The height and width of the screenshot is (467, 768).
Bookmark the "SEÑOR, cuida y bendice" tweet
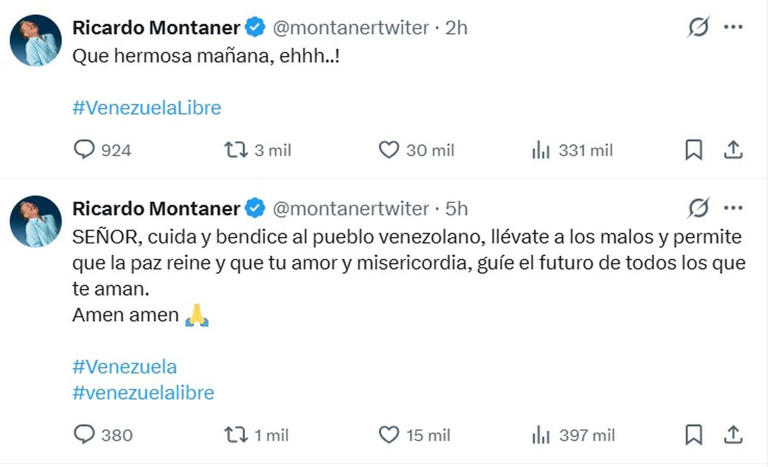click(693, 434)
